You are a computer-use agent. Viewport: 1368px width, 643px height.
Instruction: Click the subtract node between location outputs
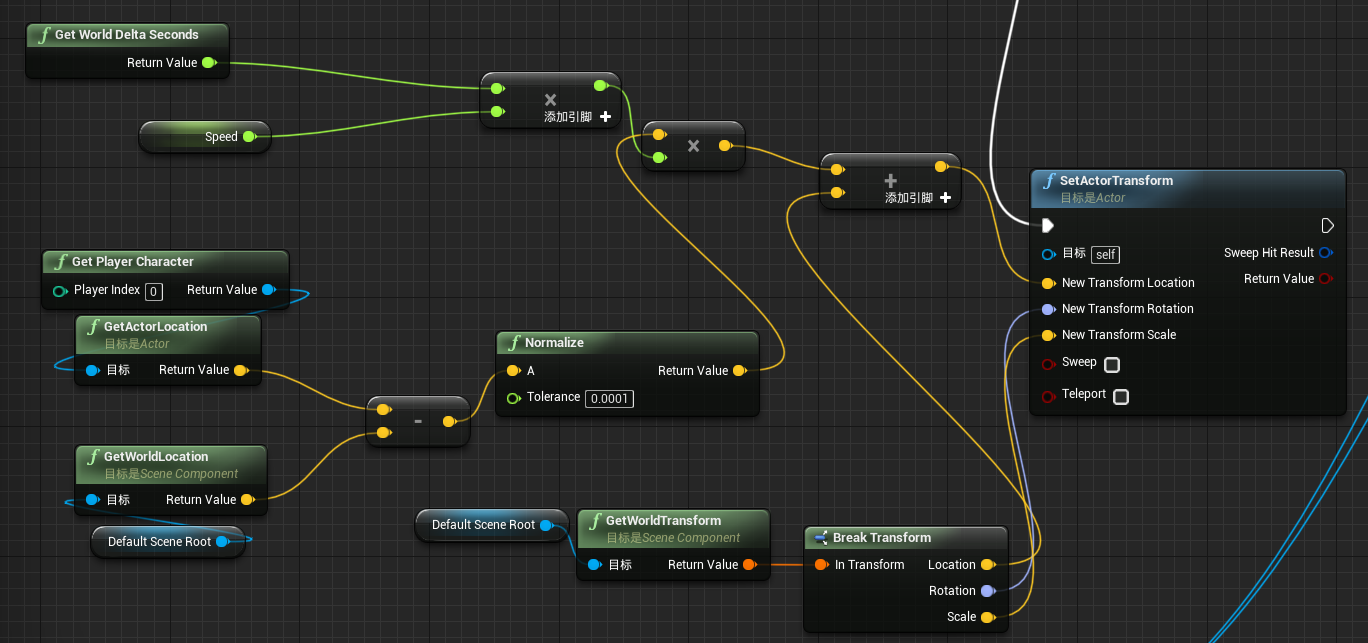point(417,420)
